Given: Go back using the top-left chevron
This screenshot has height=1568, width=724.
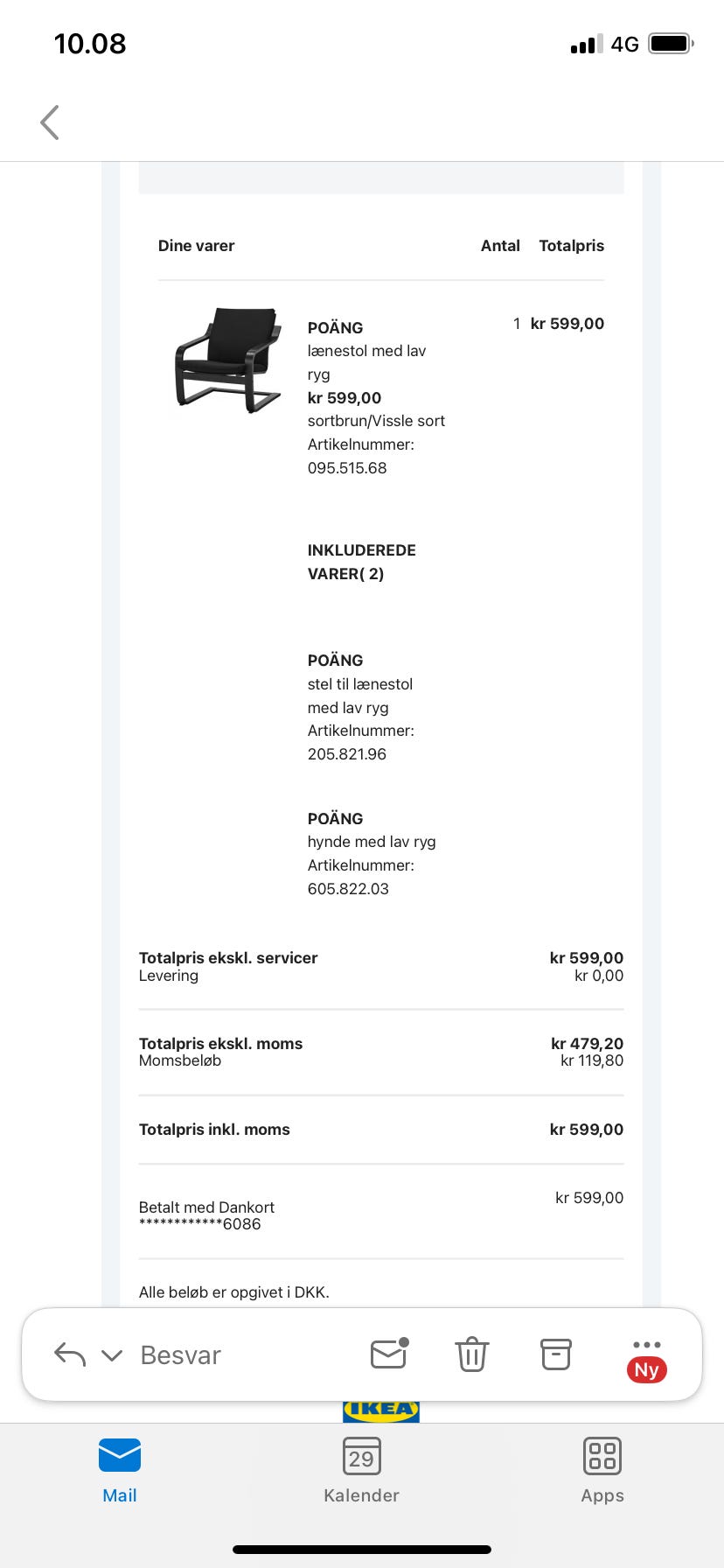Looking at the screenshot, I should pyautogui.click(x=50, y=122).
